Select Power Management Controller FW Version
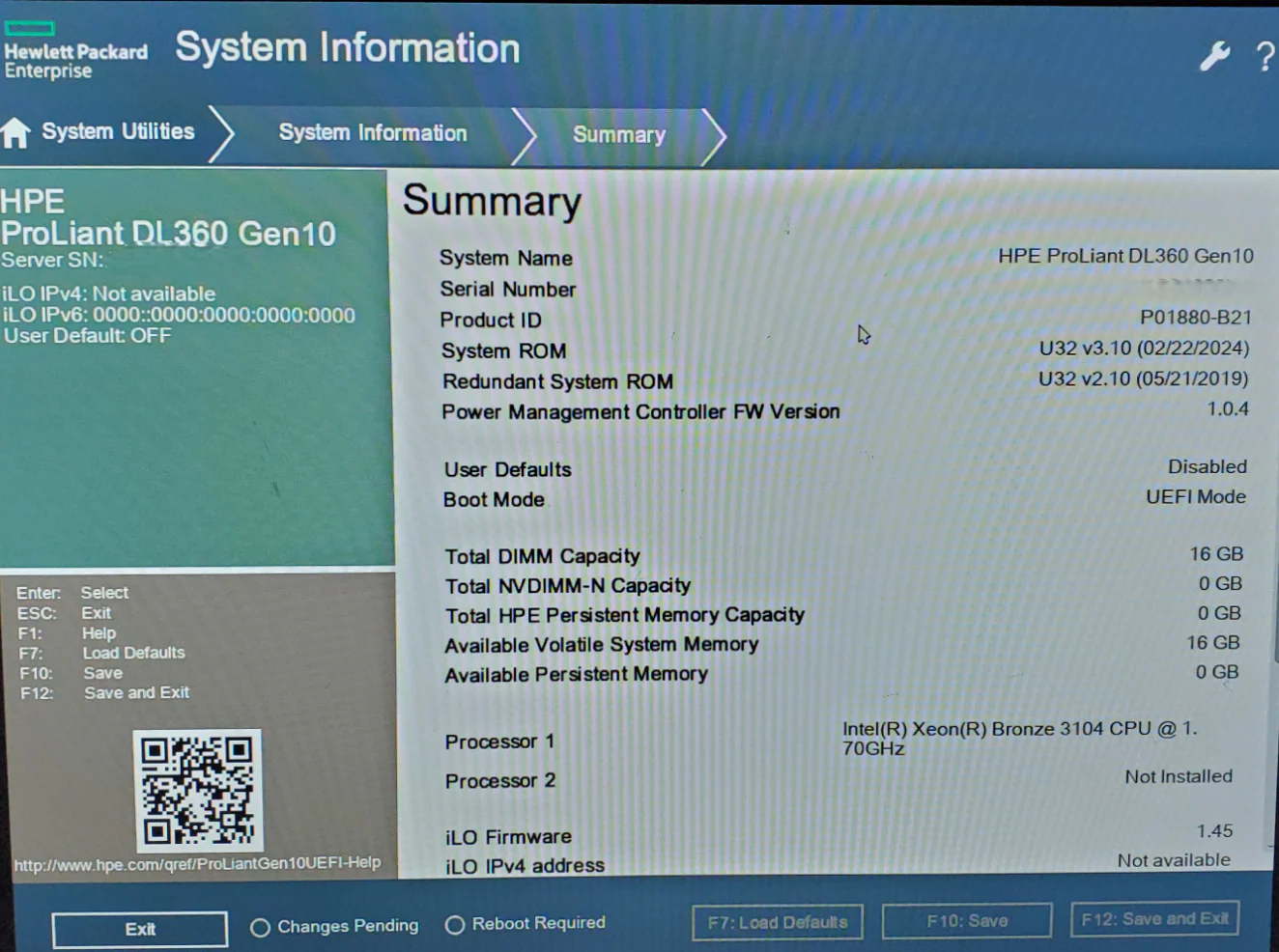This screenshot has width=1279, height=952. click(x=640, y=411)
